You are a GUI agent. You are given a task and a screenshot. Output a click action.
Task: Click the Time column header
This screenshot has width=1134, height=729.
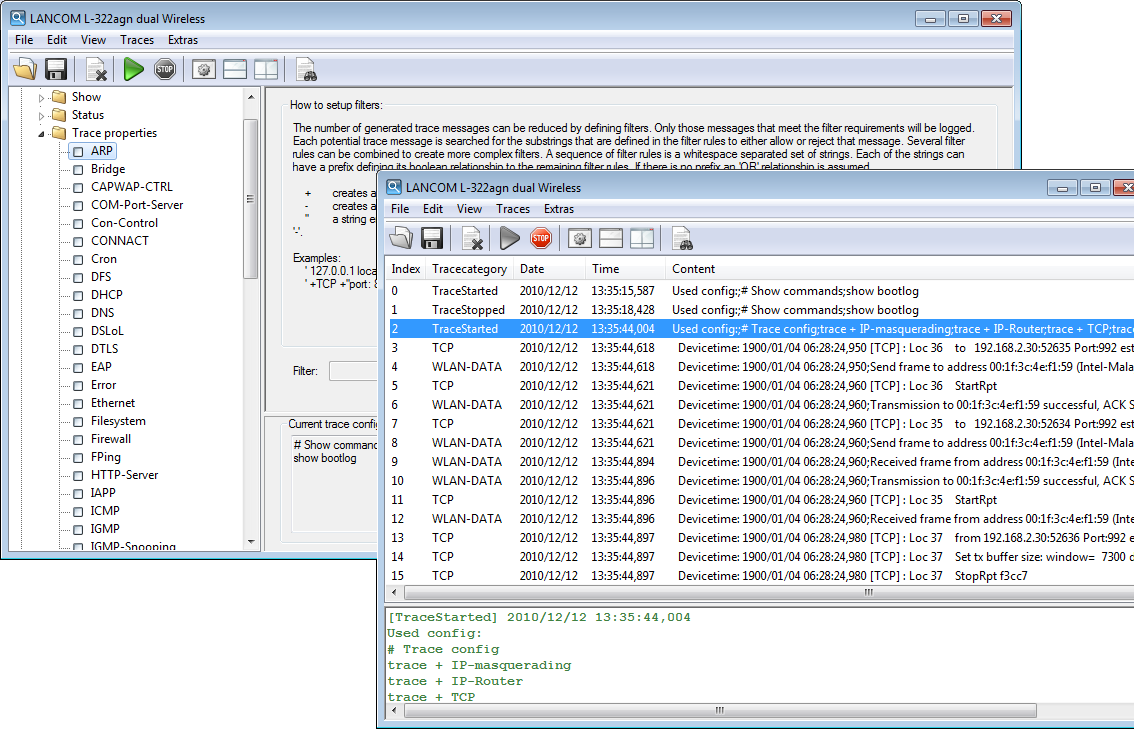606,269
